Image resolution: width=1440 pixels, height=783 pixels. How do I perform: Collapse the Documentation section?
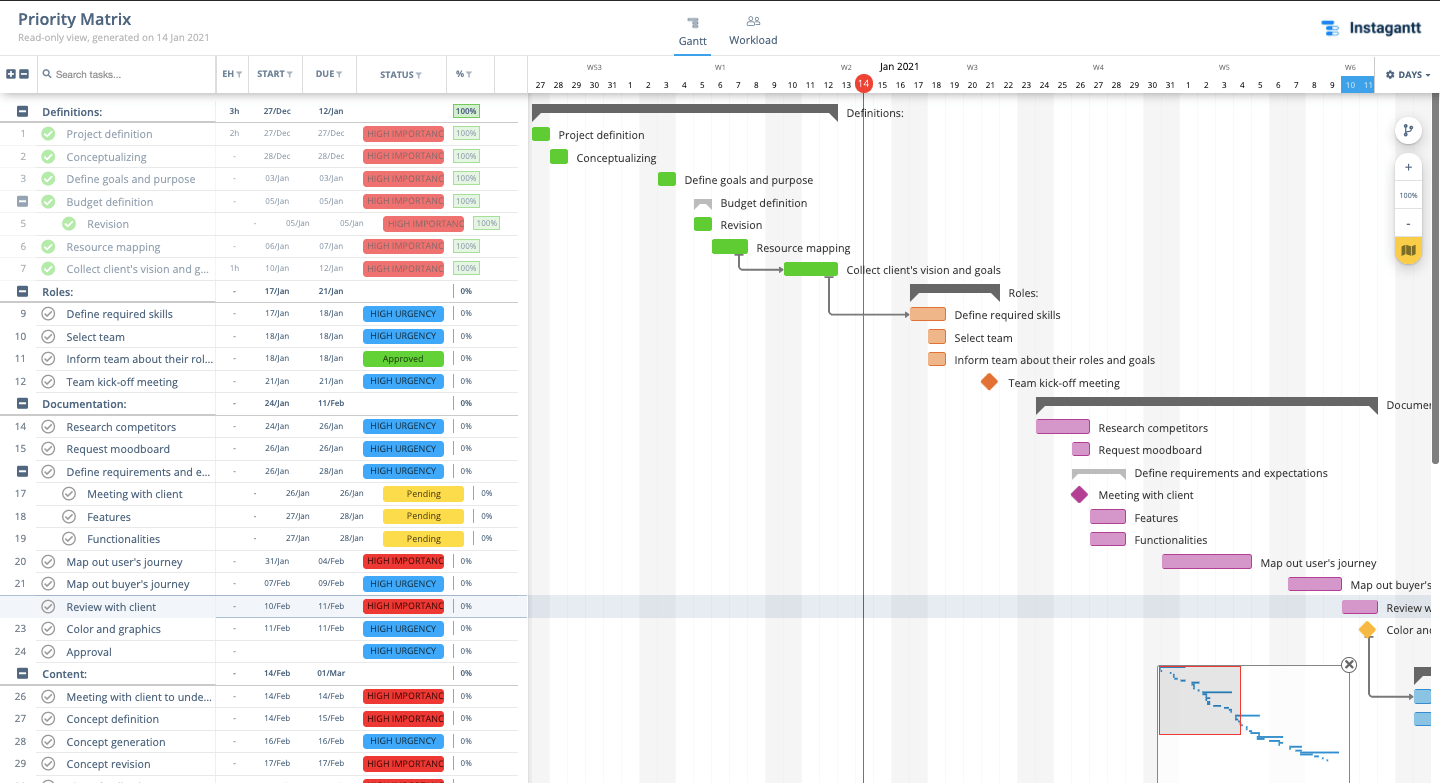click(x=22, y=404)
